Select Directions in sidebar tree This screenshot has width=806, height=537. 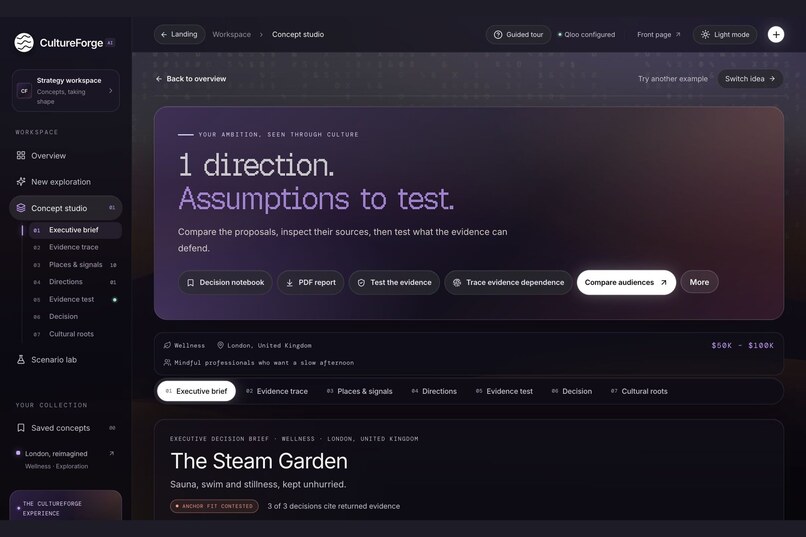(75, 282)
